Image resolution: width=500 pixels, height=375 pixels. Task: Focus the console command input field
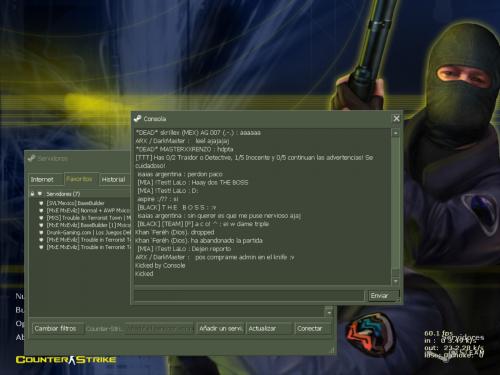coord(249,296)
